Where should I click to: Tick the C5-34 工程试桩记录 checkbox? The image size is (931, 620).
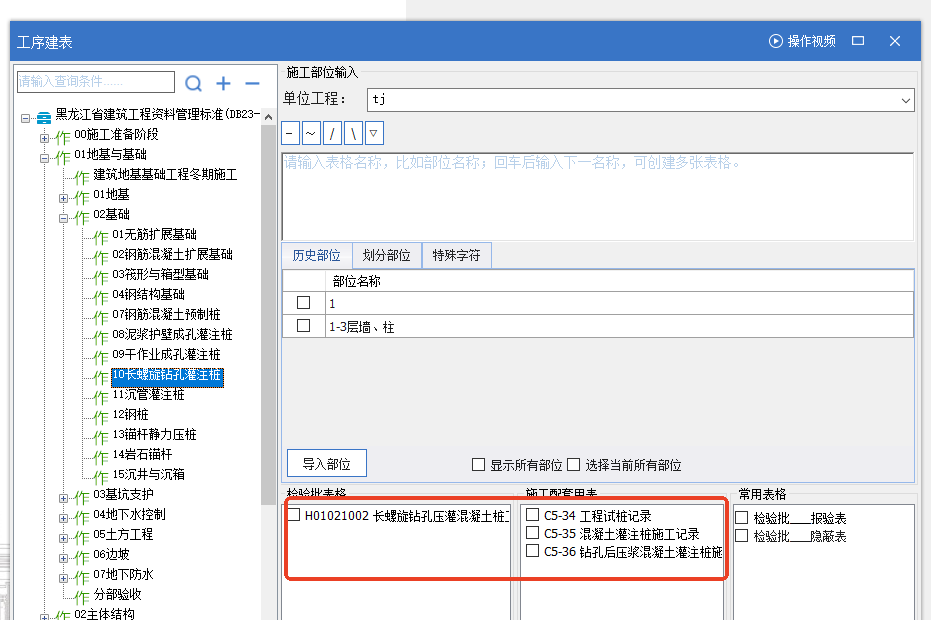coord(533,515)
